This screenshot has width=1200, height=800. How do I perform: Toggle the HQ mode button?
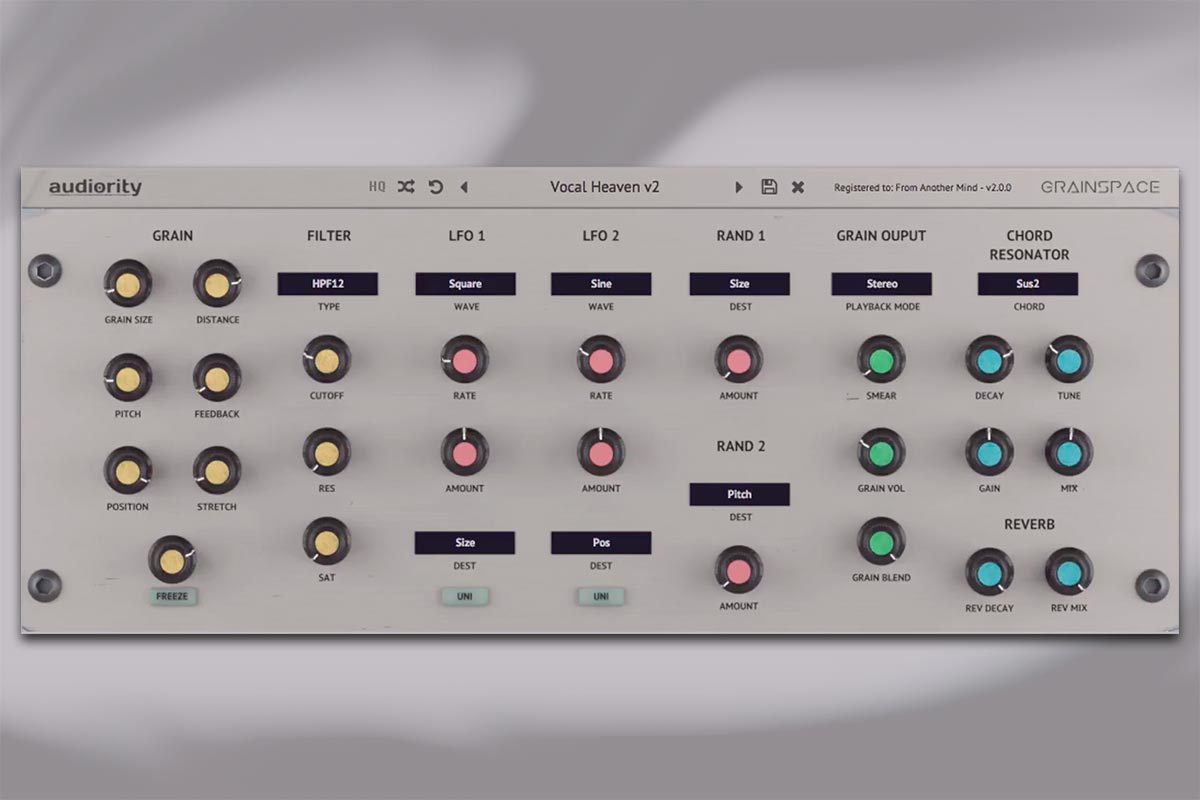(x=377, y=187)
